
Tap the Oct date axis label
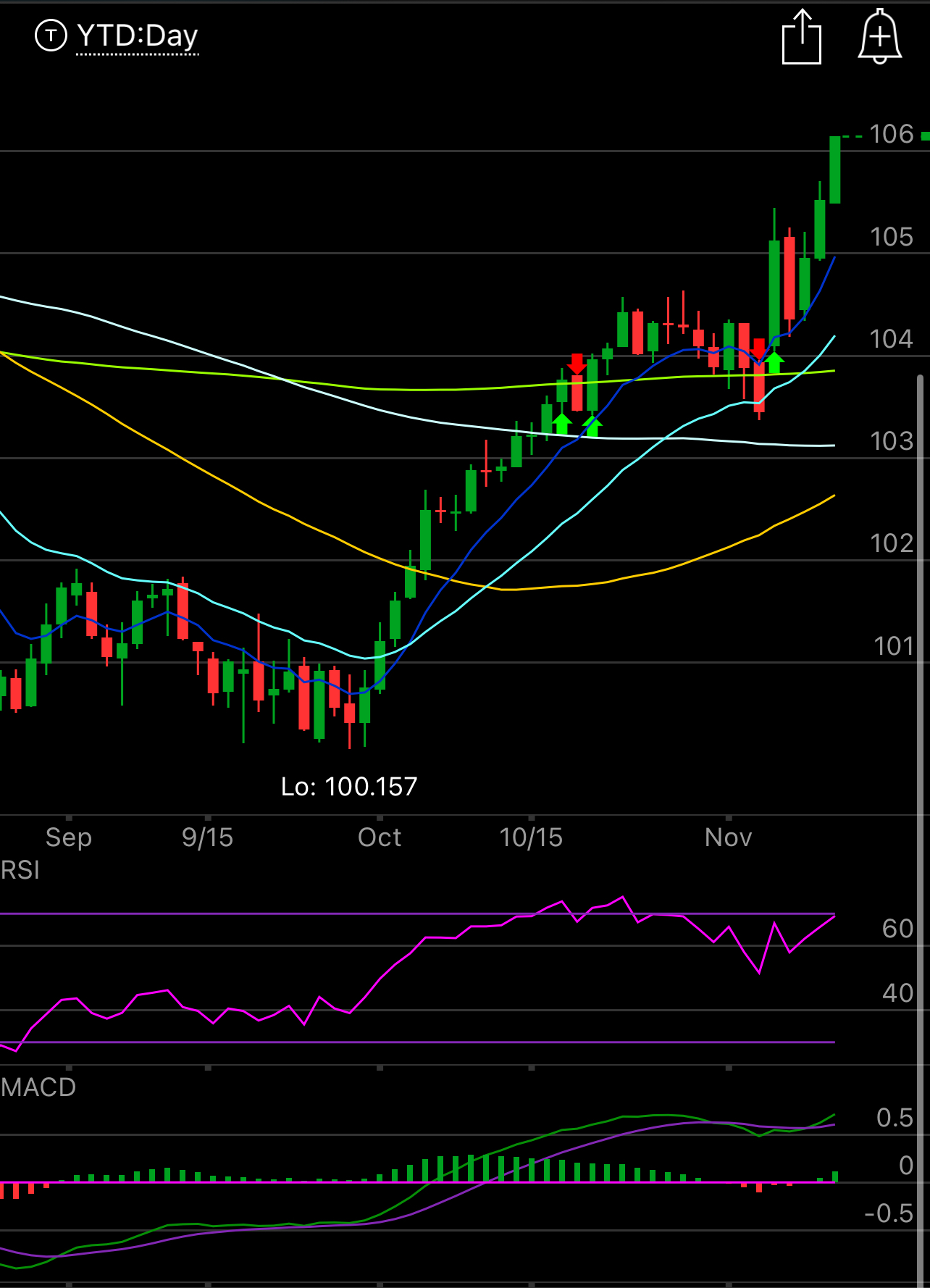coord(380,837)
